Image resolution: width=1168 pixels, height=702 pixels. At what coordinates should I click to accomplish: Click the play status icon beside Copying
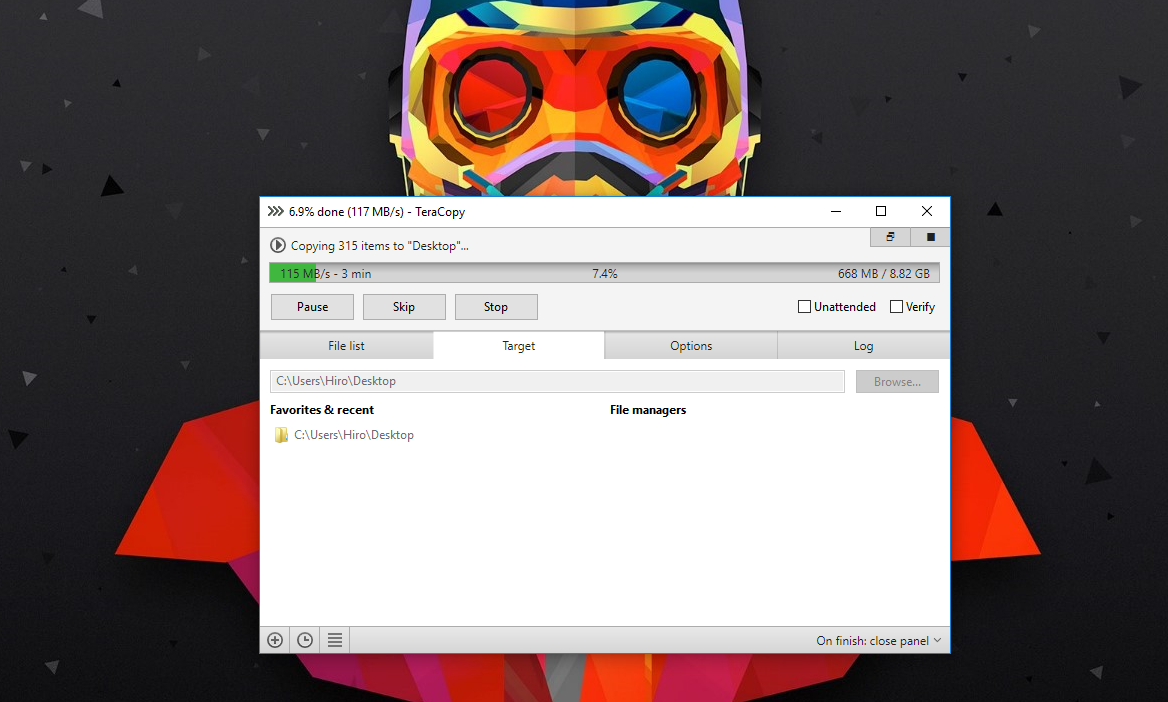278,245
